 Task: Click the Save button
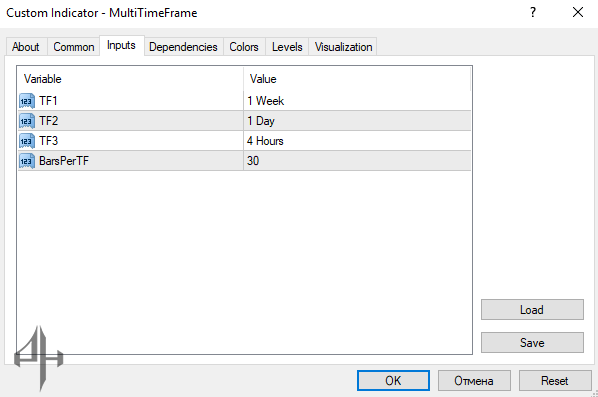(x=532, y=342)
